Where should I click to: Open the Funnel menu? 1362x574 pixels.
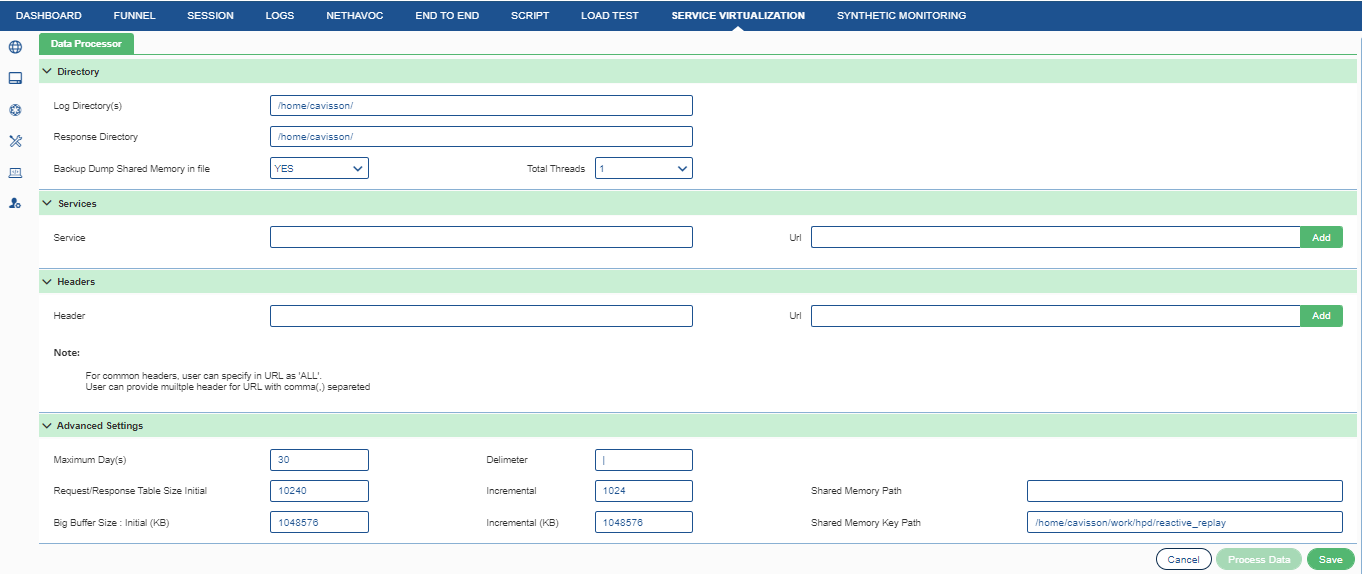coord(134,16)
